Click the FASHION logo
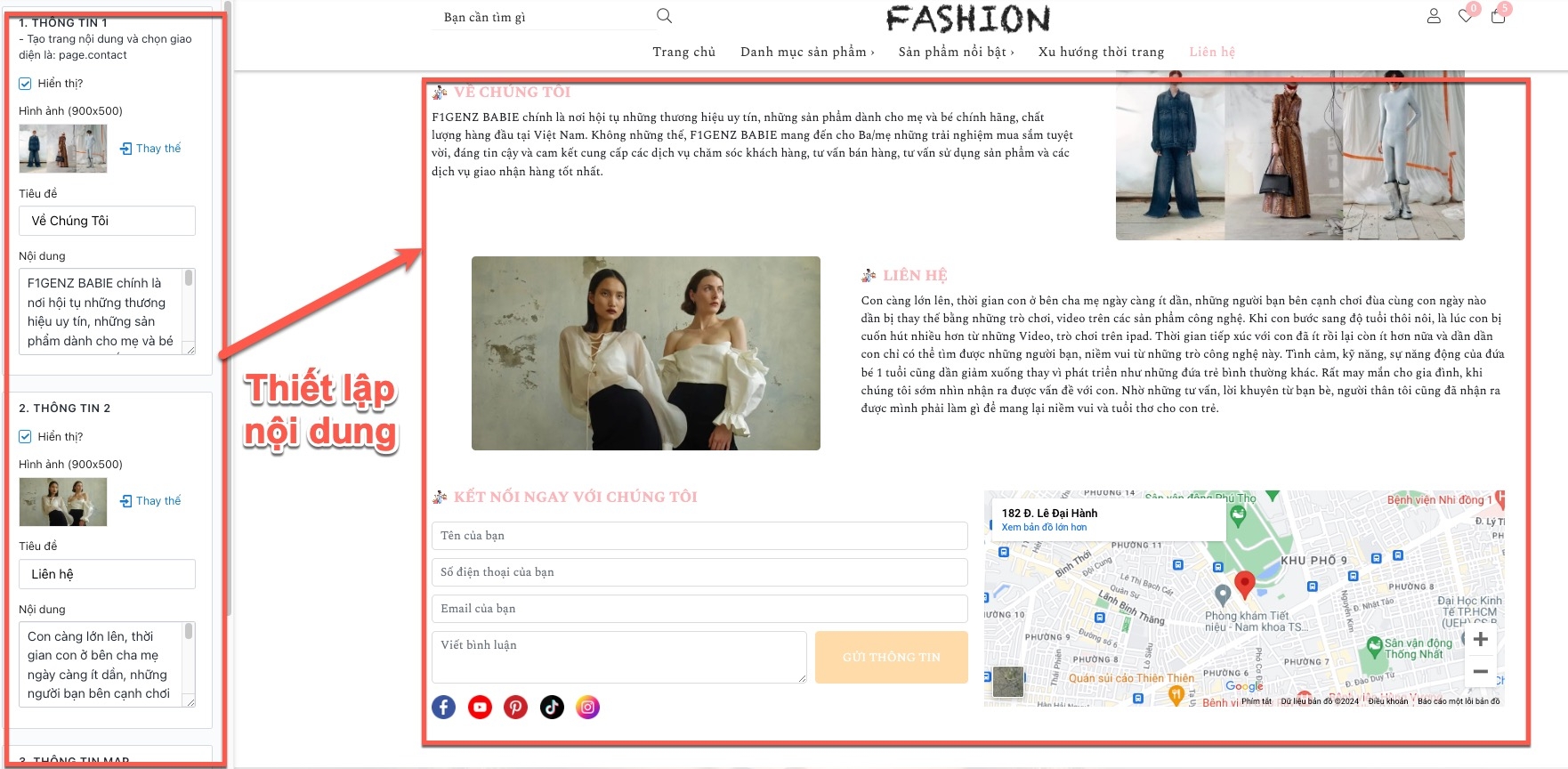This screenshot has width=1568, height=769. pyautogui.click(x=968, y=19)
